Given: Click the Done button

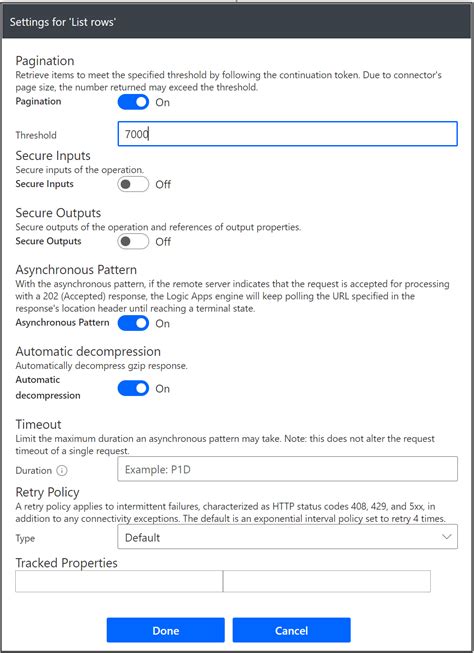Looking at the screenshot, I should tap(166, 630).
